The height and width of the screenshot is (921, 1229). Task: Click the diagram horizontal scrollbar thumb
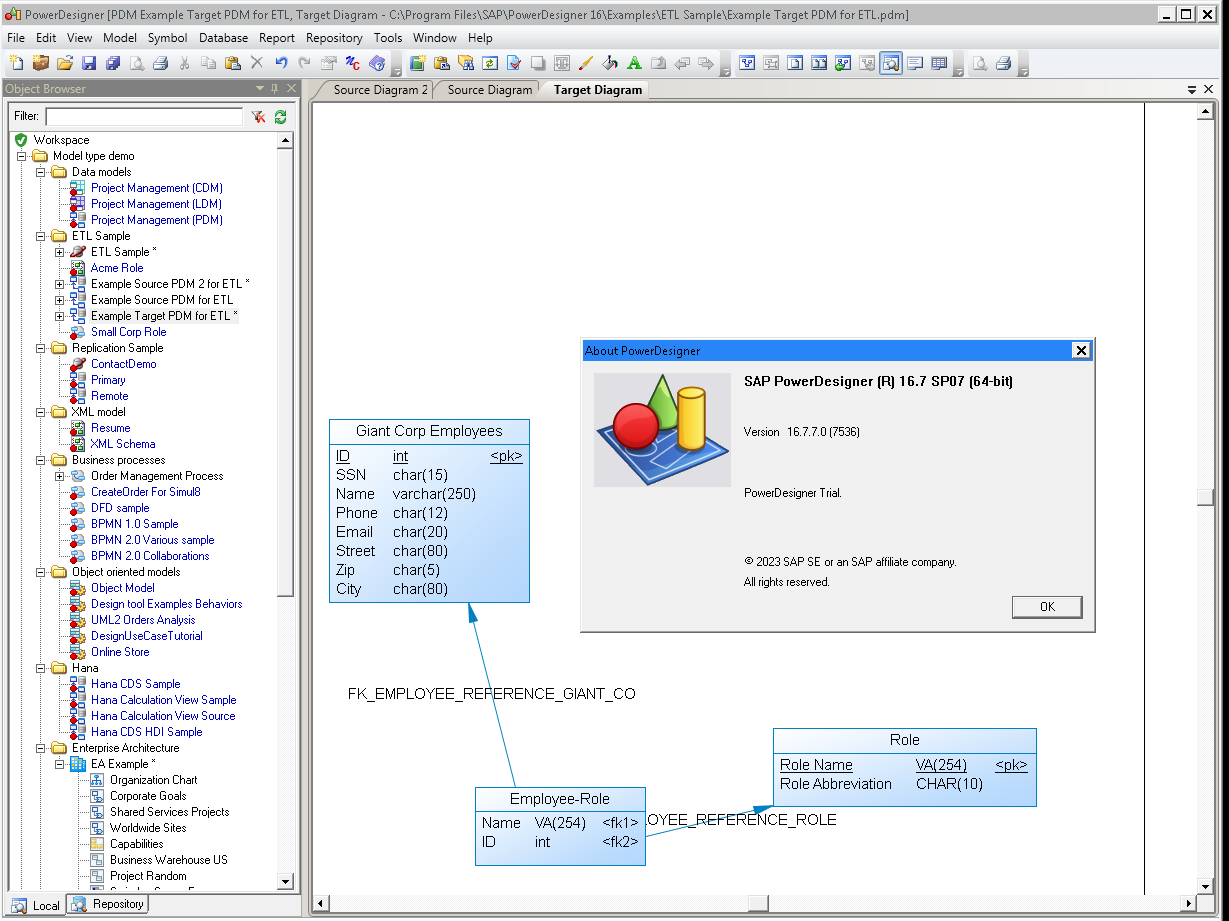tap(758, 903)
